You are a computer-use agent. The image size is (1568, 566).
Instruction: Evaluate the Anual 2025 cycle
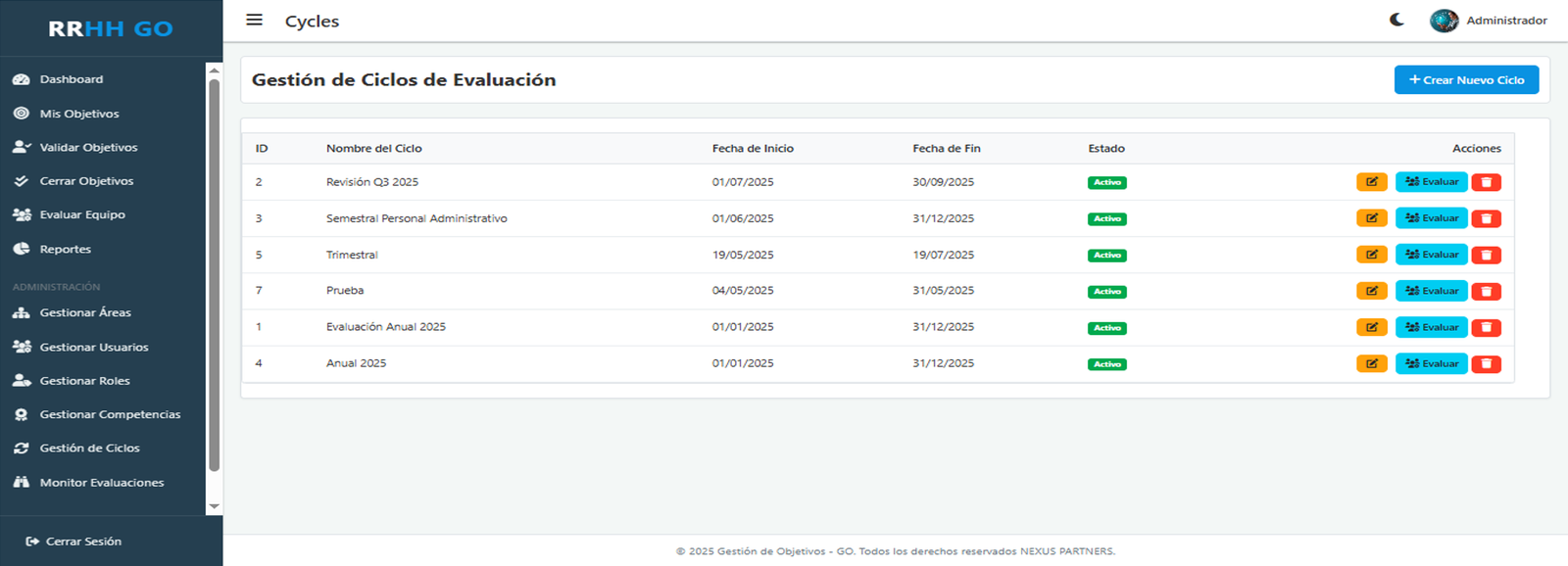coord(1431,363)
